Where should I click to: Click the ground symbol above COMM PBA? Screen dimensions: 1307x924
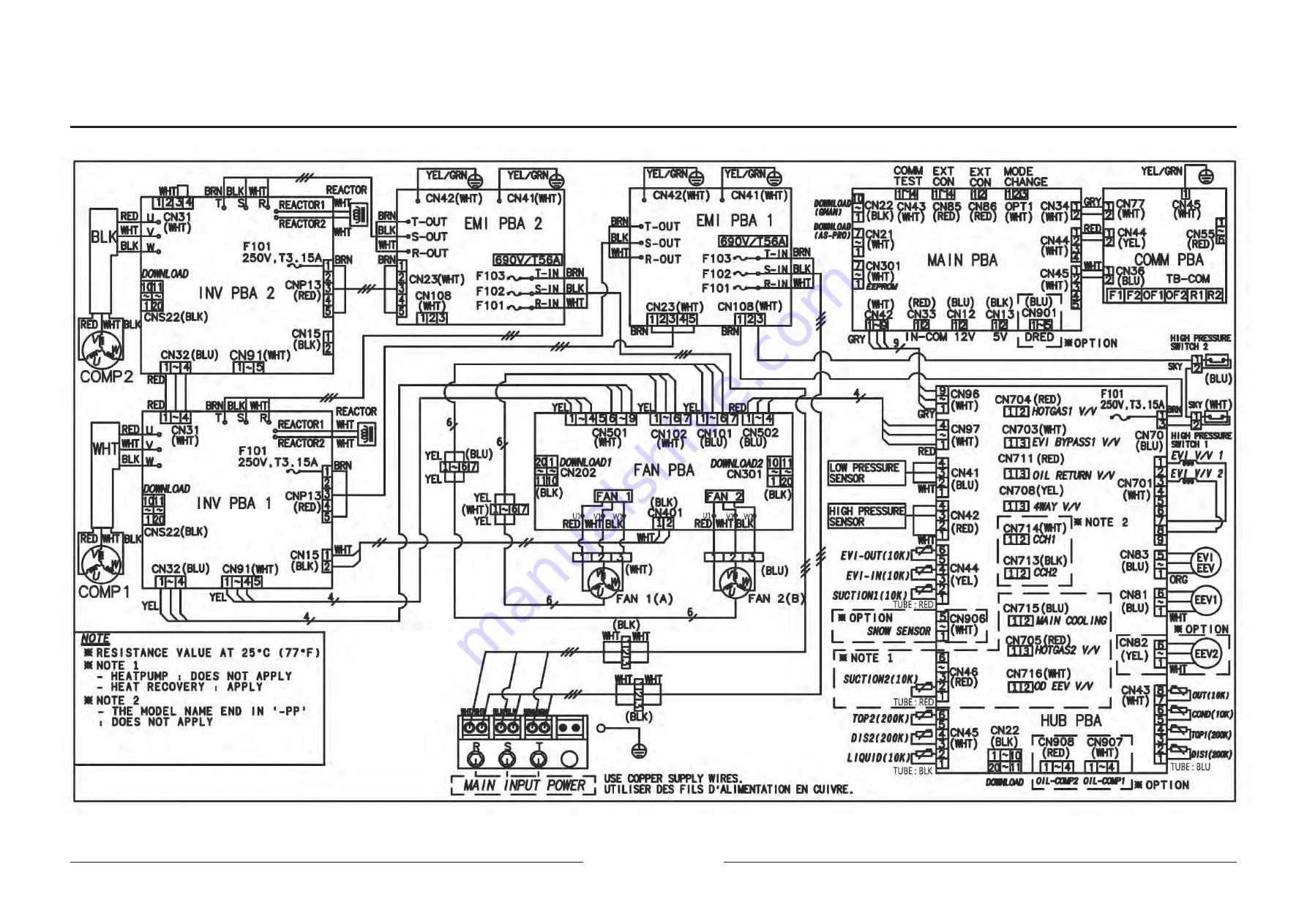click(1207, 176)
